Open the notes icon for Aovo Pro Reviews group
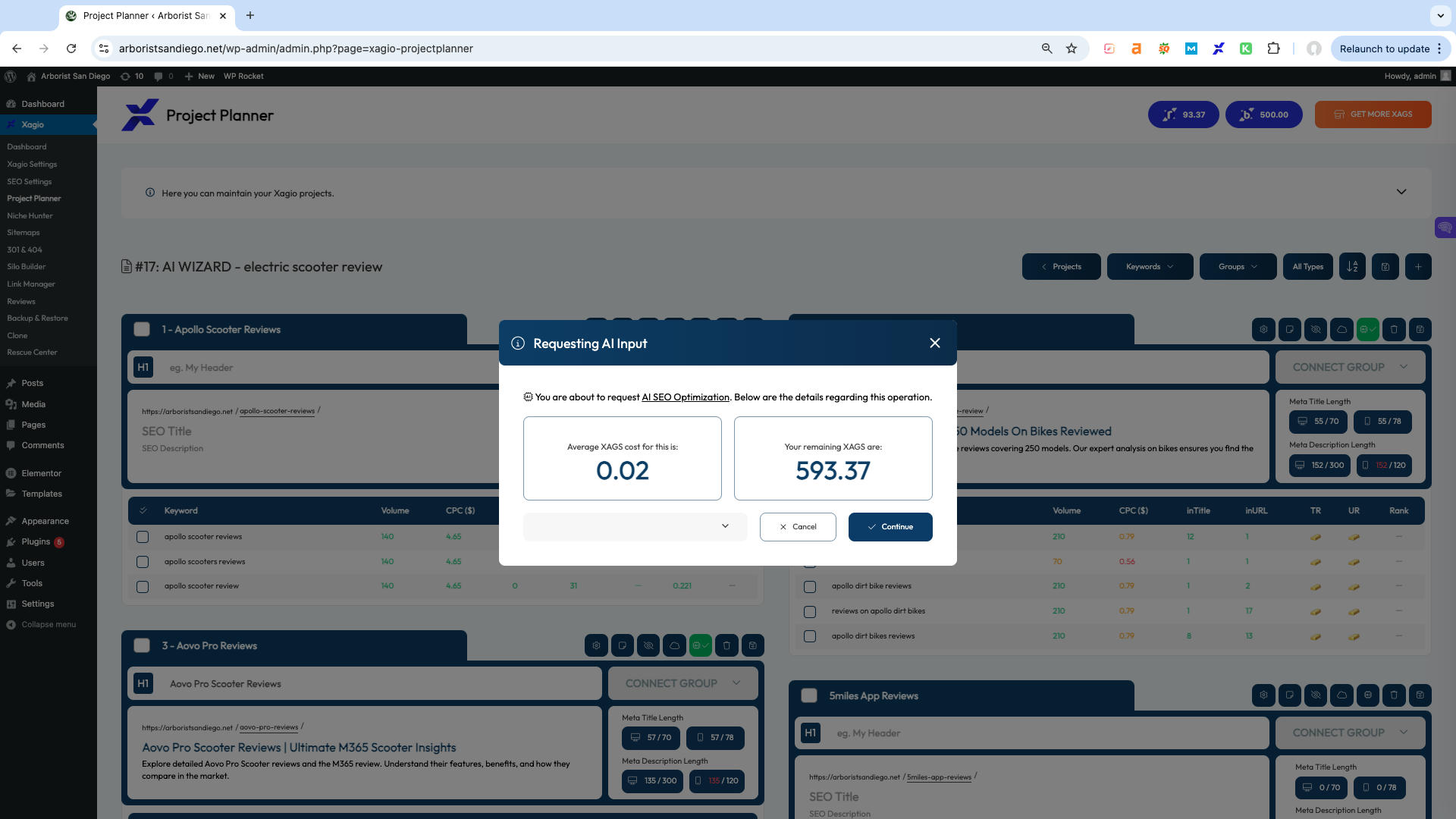 click(x=622, y=646)
